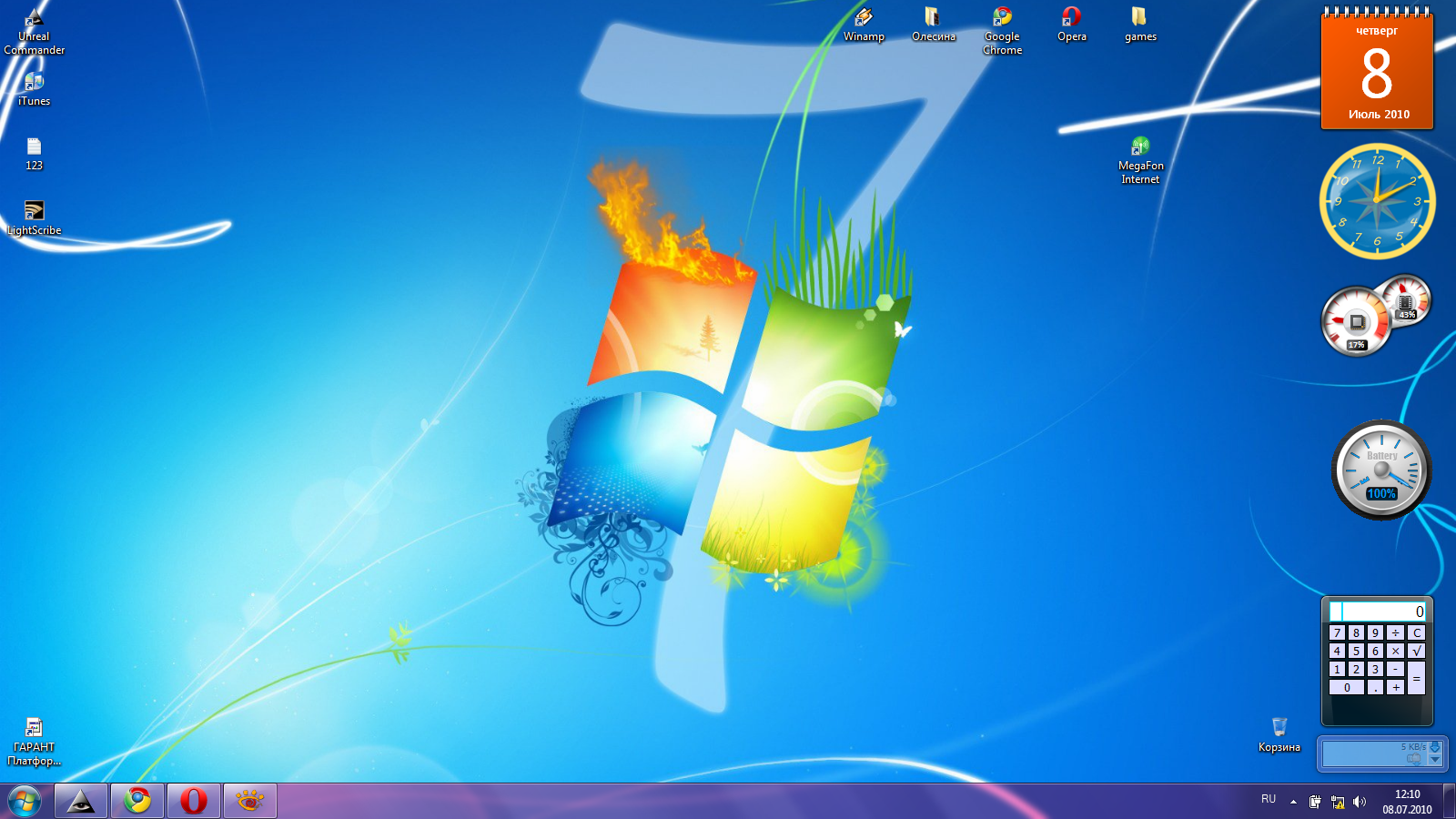Click calculator gadget button 5
This screenshot has height=819, width=1456.
[1356, 651]
